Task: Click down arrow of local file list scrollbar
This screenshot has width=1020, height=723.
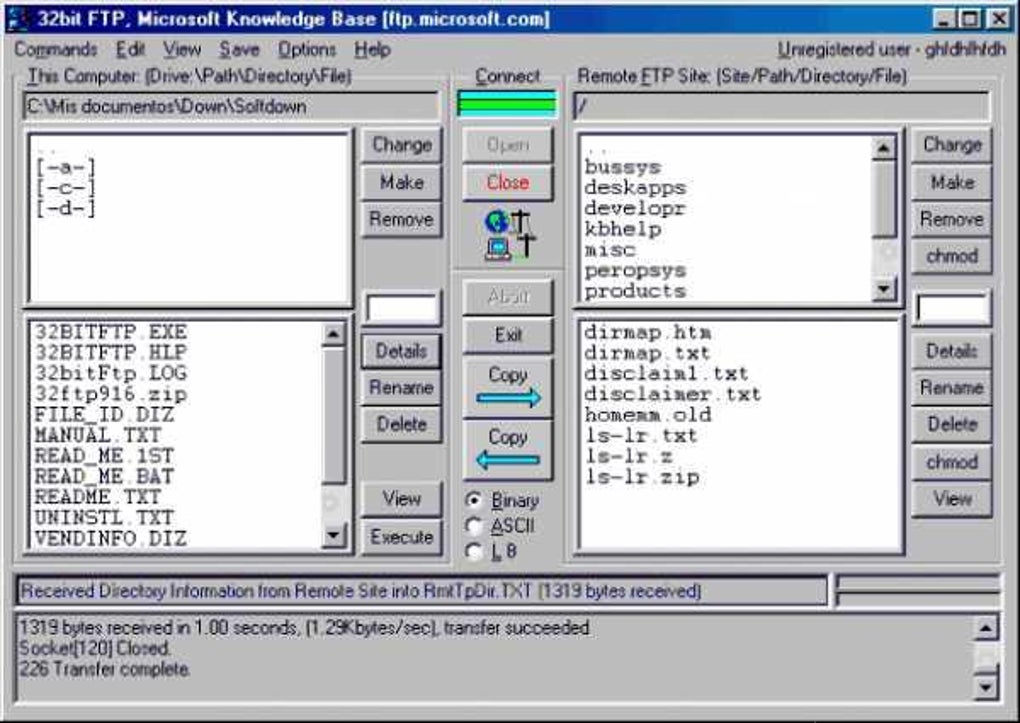Action: coord(333,535)
